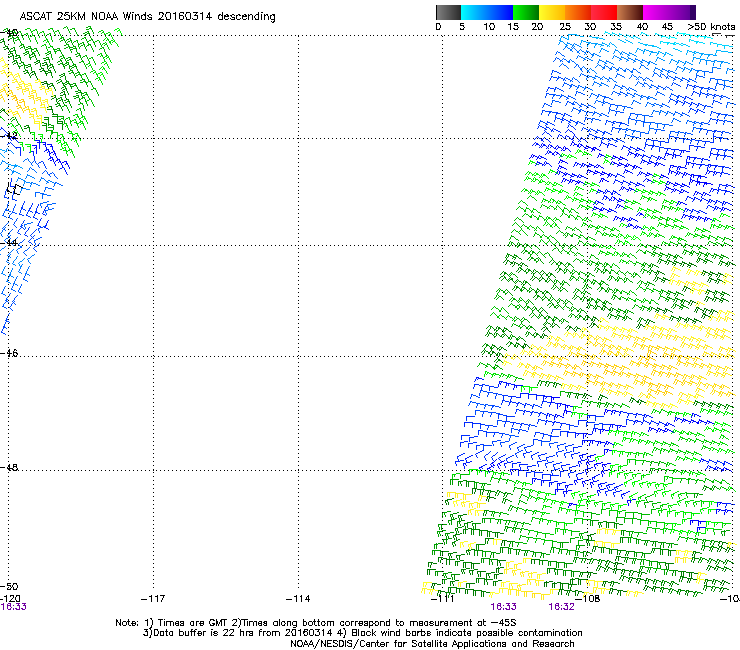Click the purple 16:33 time stamp under -120
740x650 pixels.
(x=13, y=607)
